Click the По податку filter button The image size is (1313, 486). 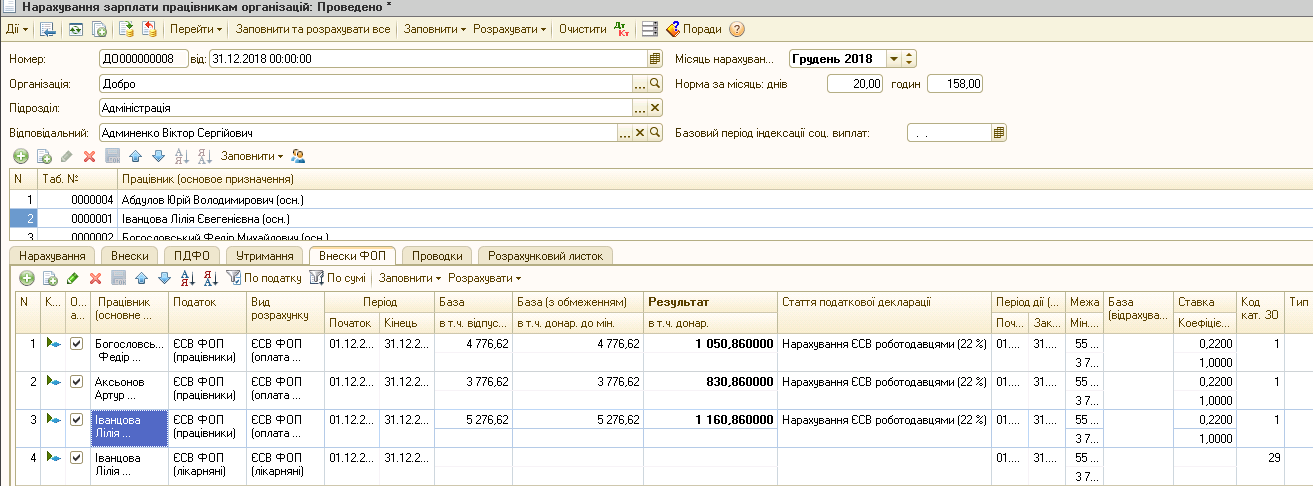(x=265, y=277)
